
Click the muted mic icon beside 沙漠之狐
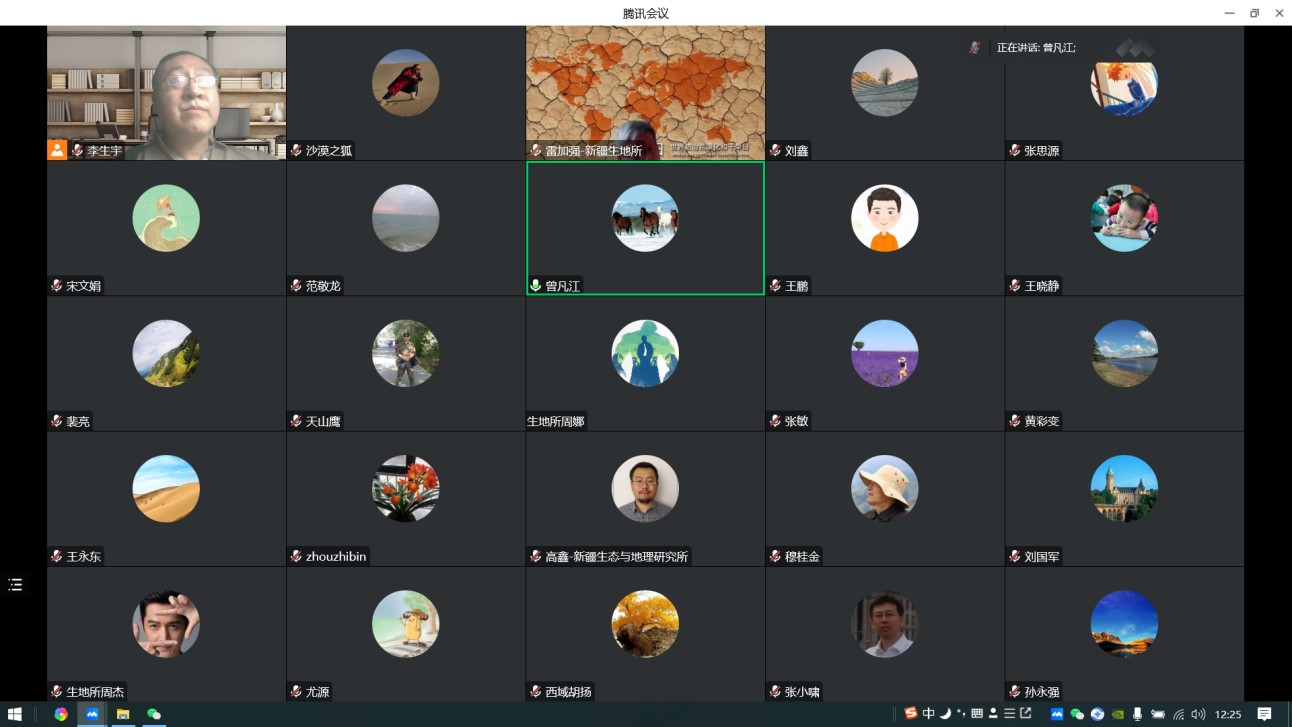[x=296, y=151]
